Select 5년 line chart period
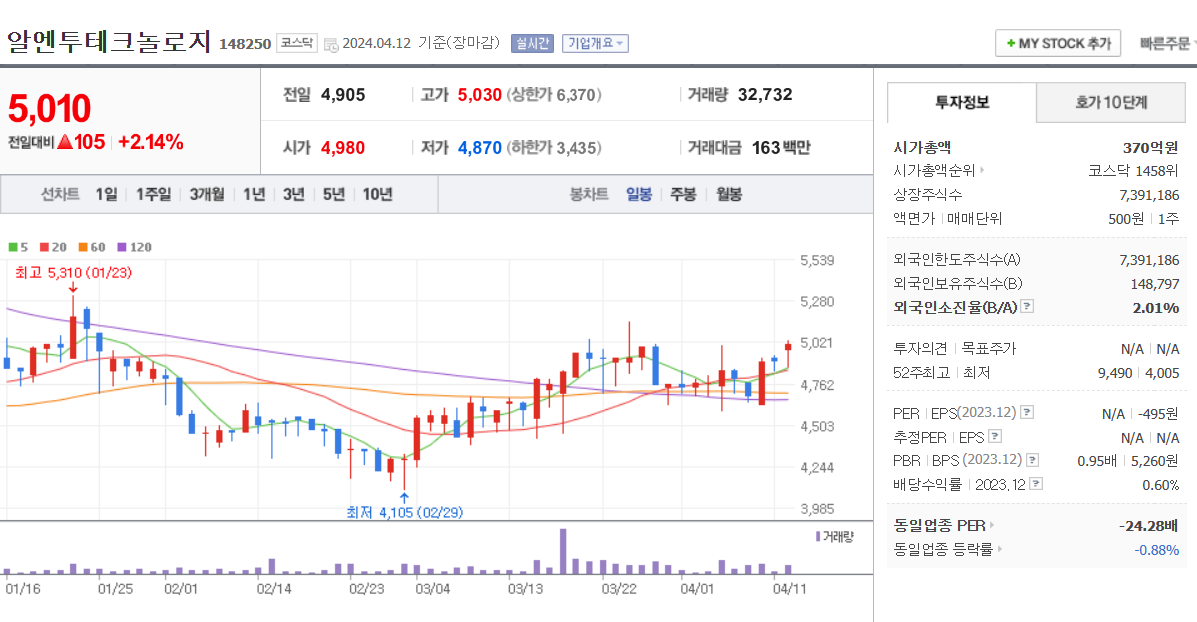 coord(334,195)
